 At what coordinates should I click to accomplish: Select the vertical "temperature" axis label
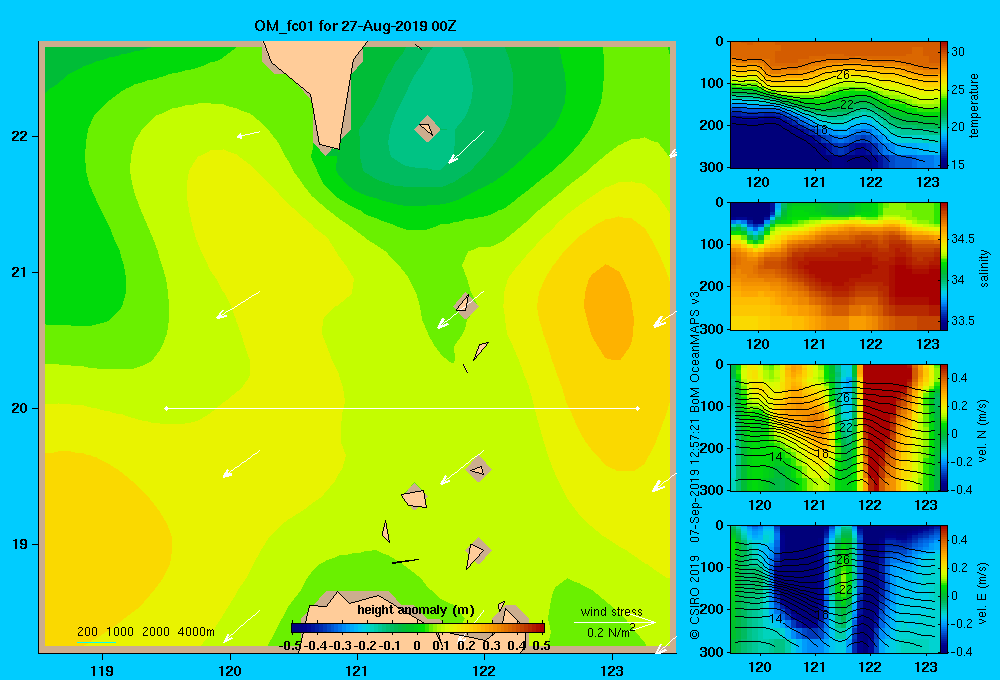pos(974,105)
